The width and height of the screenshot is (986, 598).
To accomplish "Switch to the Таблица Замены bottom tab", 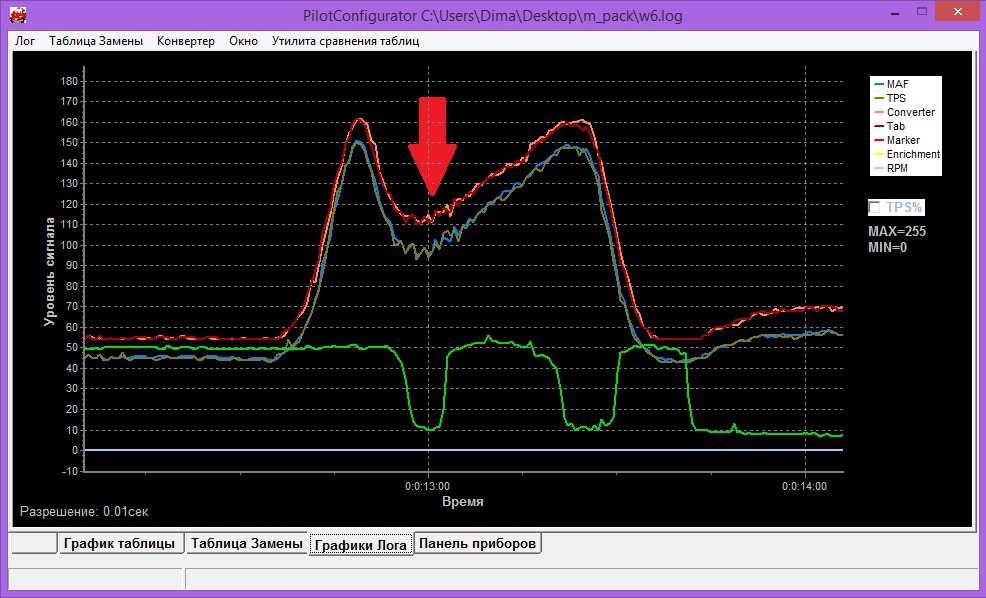I will click(246, 543).
